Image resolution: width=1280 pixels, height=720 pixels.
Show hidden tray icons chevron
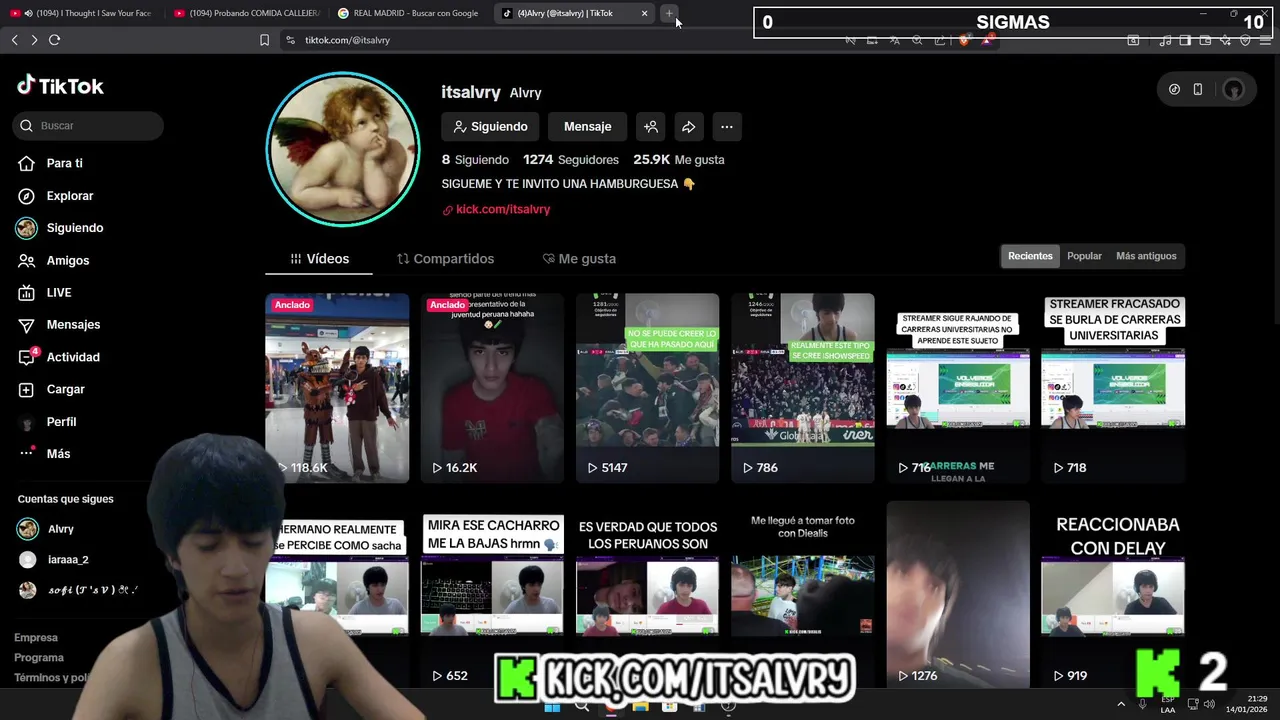pos(1121,705)
